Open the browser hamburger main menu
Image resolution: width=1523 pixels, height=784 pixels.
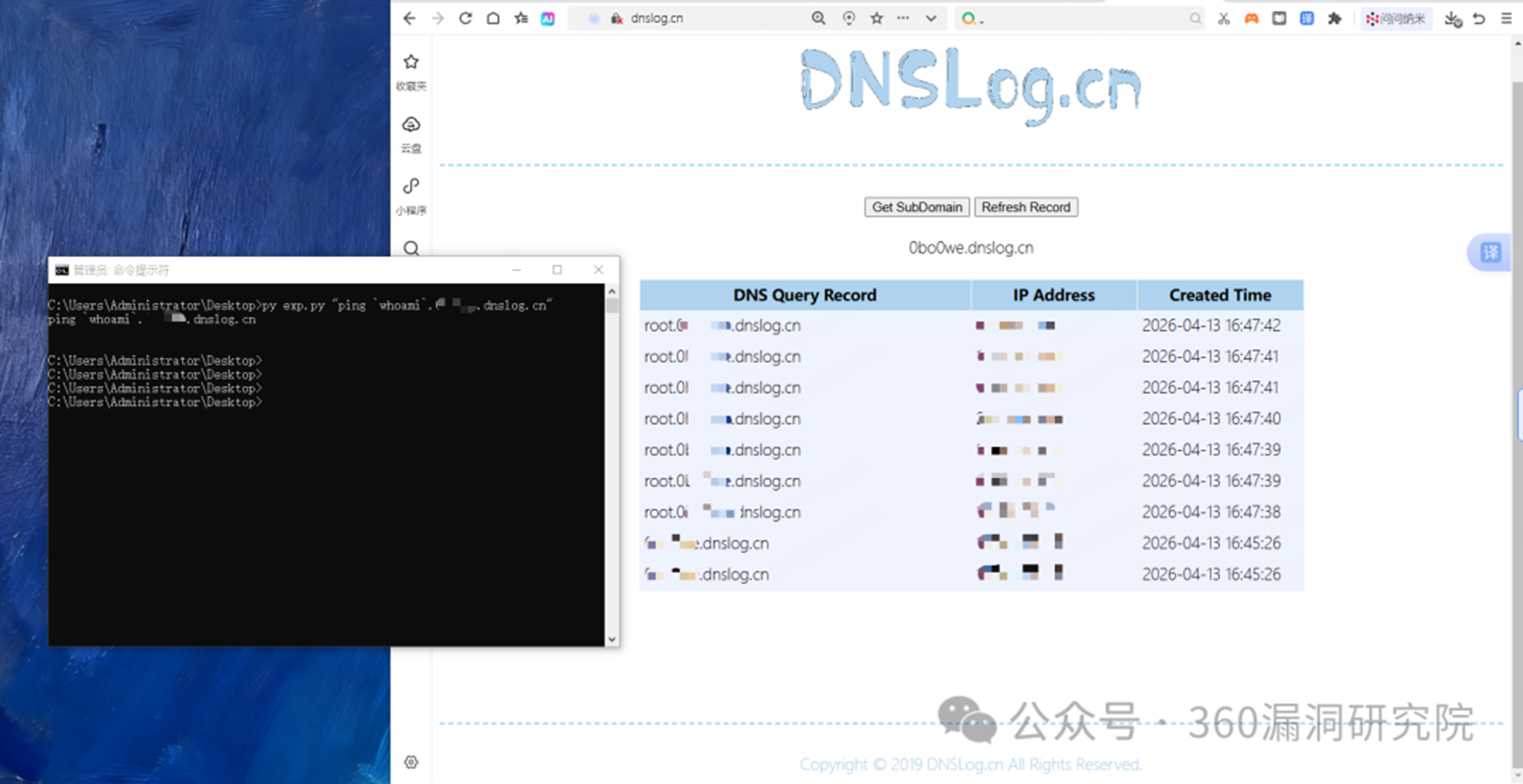pyautogui.click(x=1507, y=18)
